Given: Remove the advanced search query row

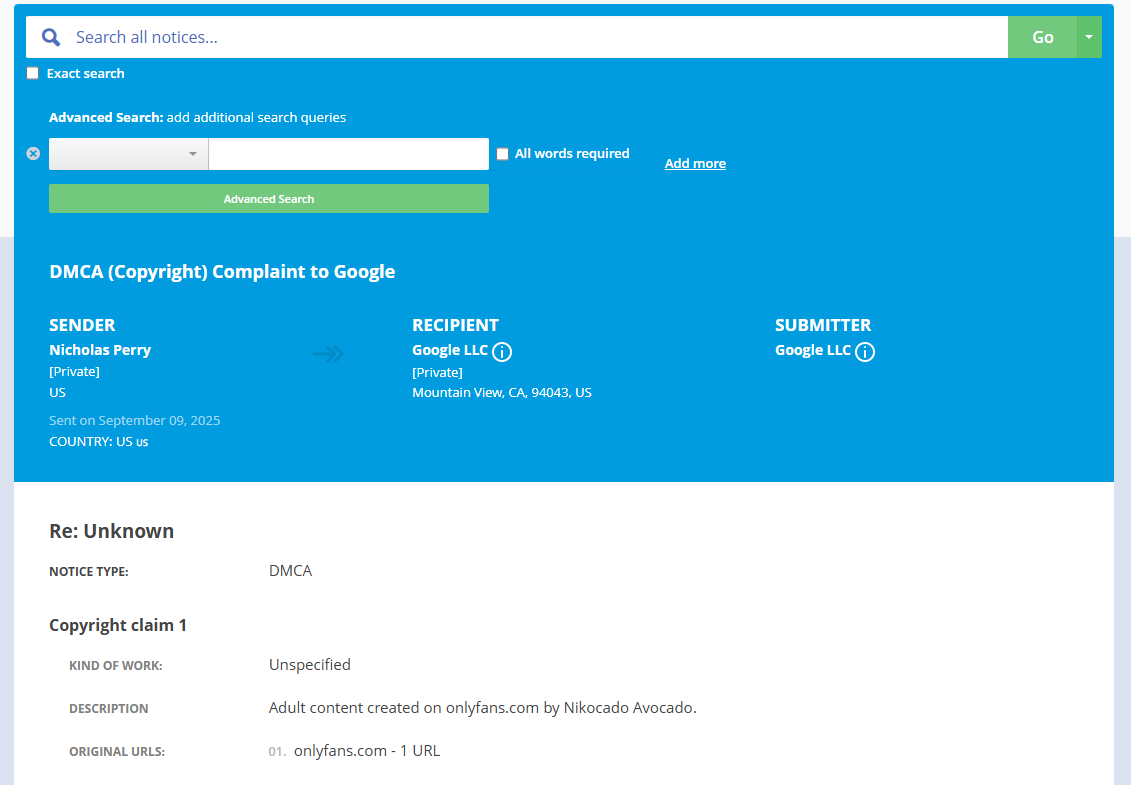Looking at the screenshot, I should click(x=33, y=154).
